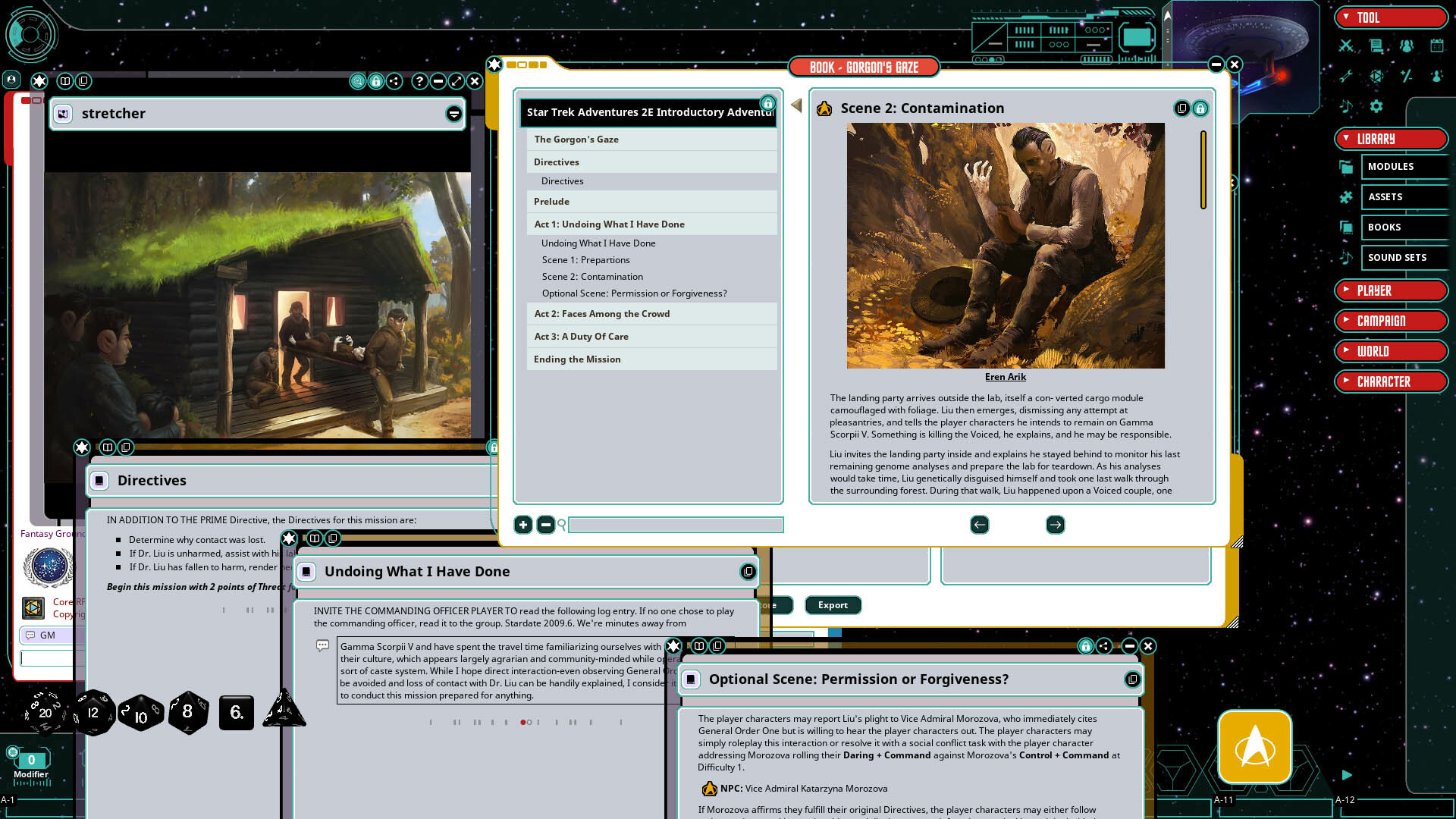Screen dimensions: 1456x819
Task: Click the search field below the book contents
Action: click(x=675, y=525)
